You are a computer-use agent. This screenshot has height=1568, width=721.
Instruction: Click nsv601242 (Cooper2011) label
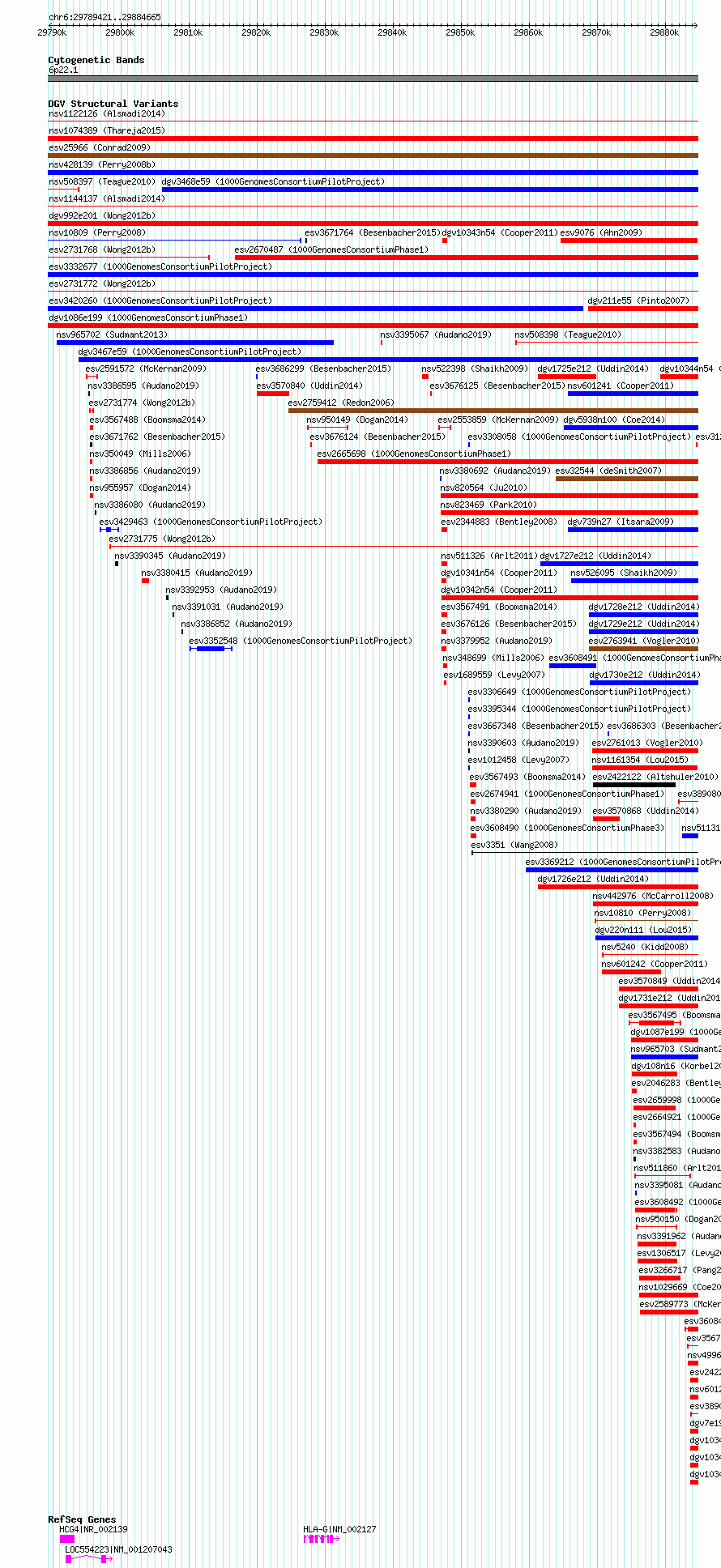coord(655,964)
